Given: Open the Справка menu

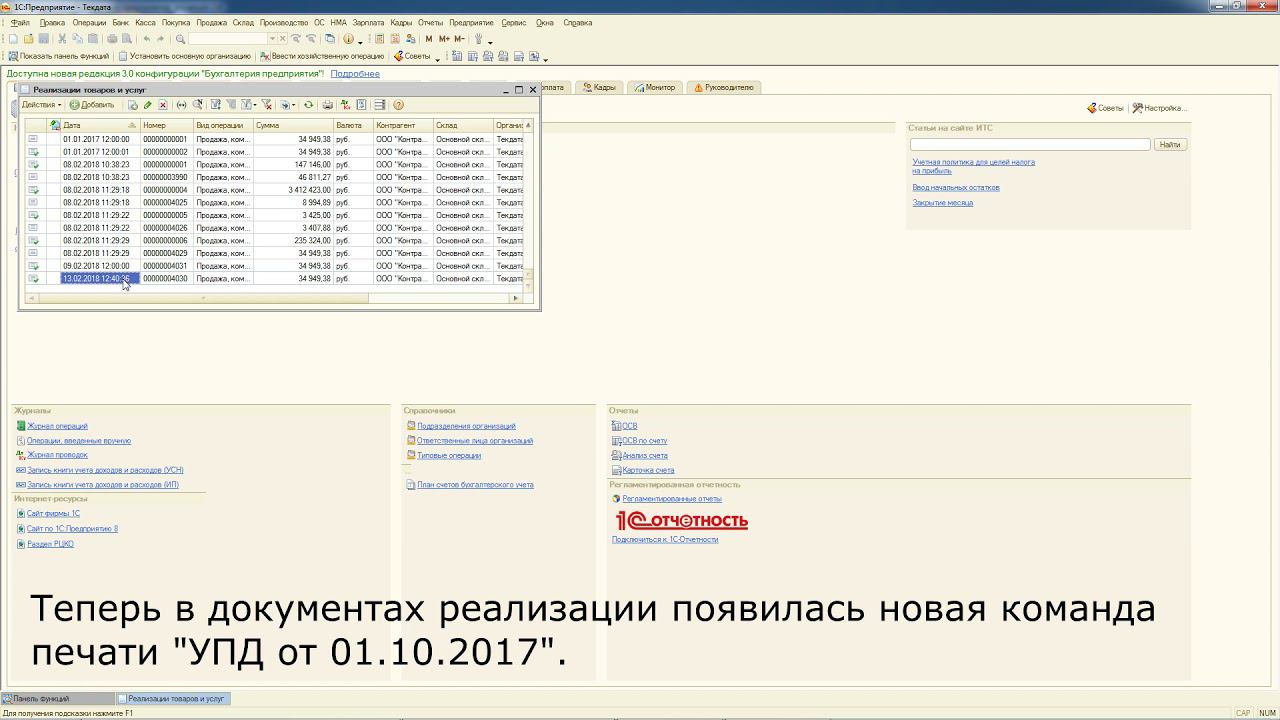Looking at the screenshot, I should 577,22.
